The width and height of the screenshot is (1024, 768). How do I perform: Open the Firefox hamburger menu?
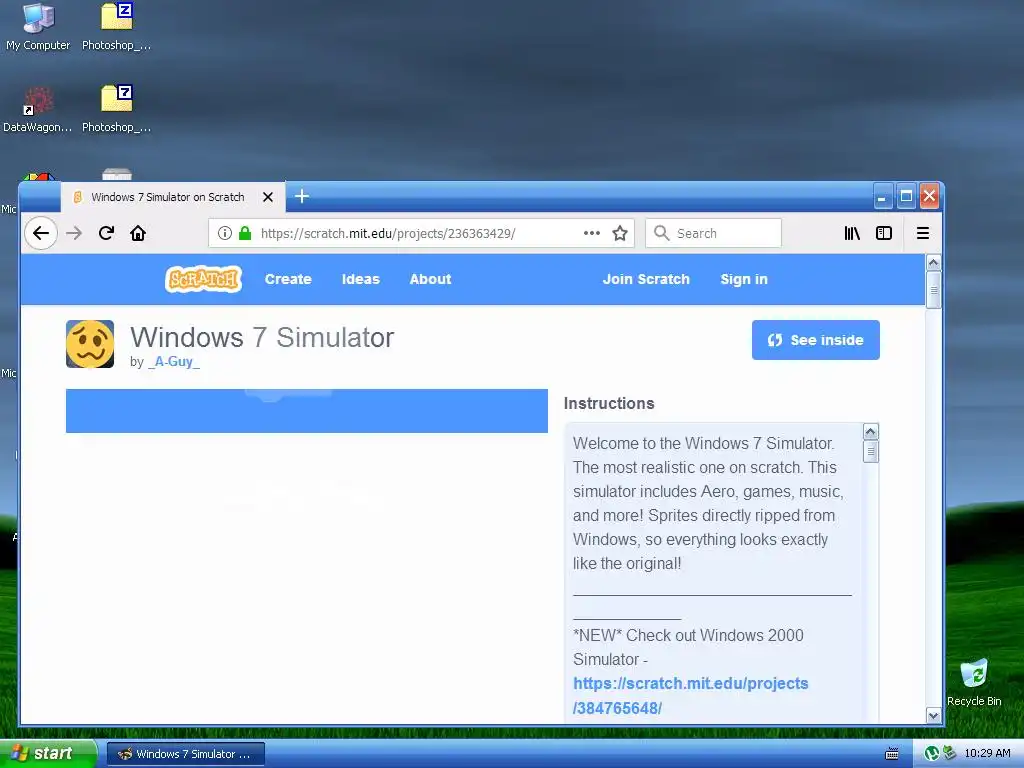pos(923,233)
